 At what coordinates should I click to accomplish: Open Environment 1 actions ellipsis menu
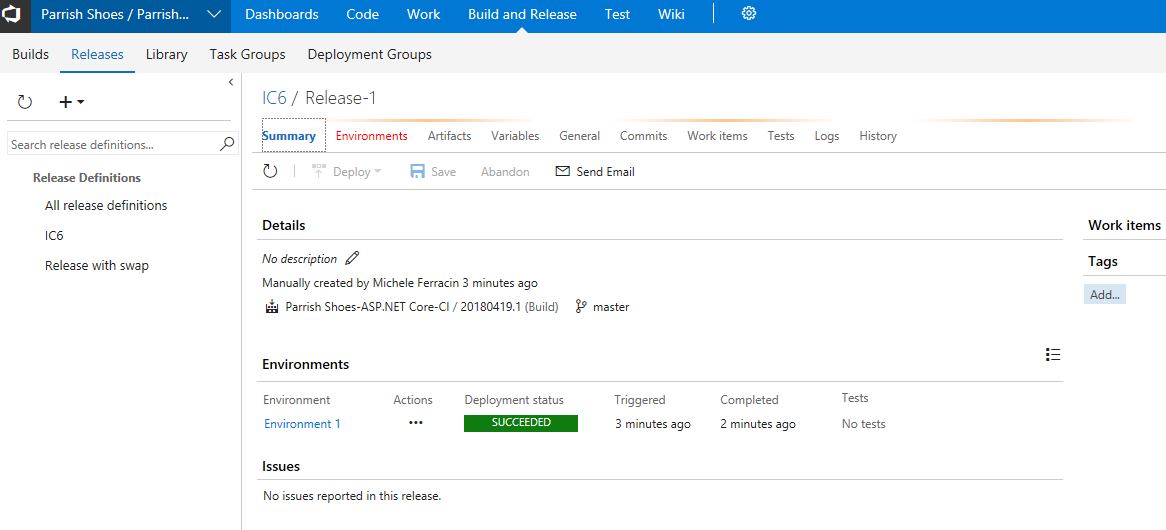click(416, 423)
